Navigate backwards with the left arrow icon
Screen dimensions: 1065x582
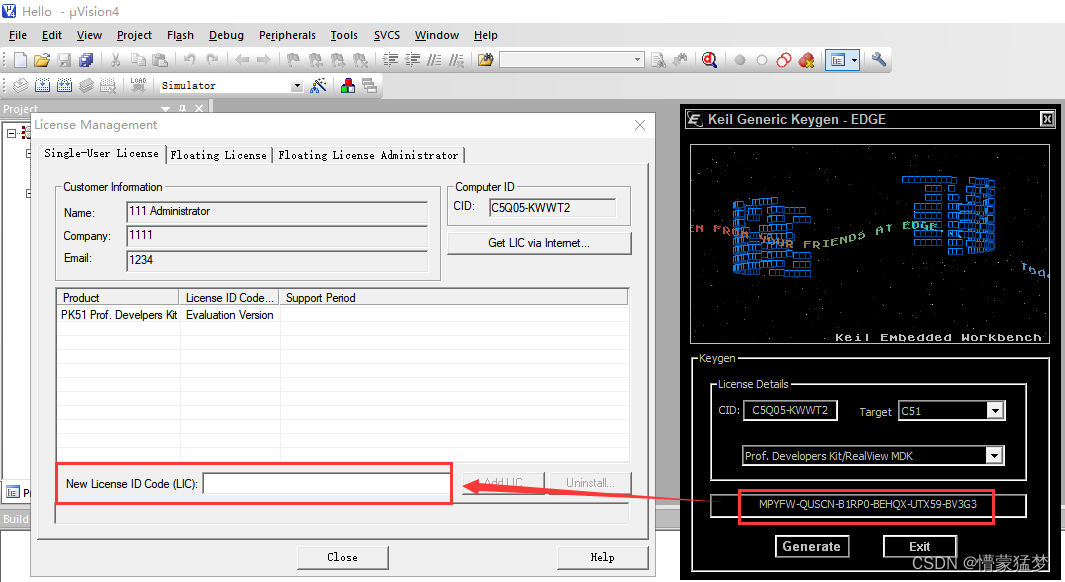[x=242, y=60]
